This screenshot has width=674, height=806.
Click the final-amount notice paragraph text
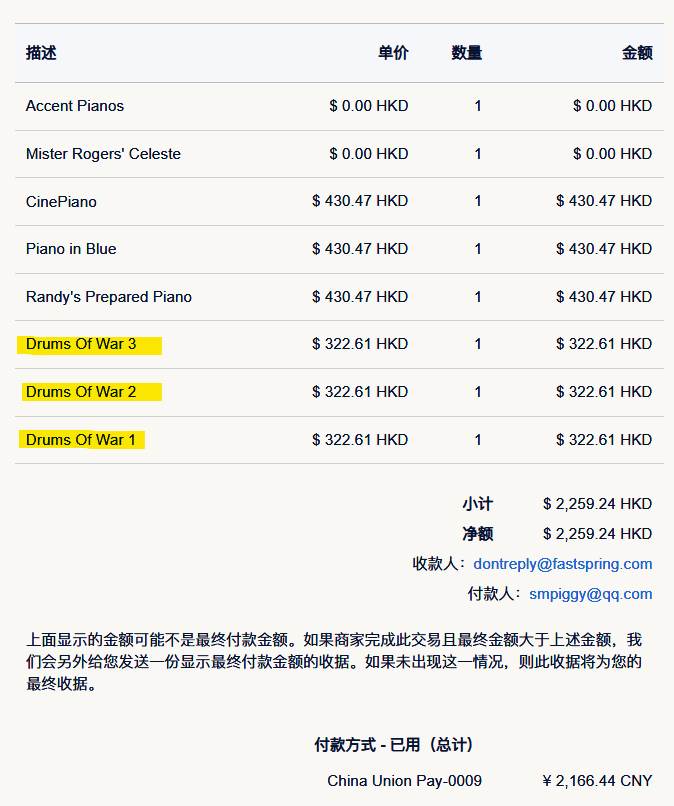[x=335, y=662]
